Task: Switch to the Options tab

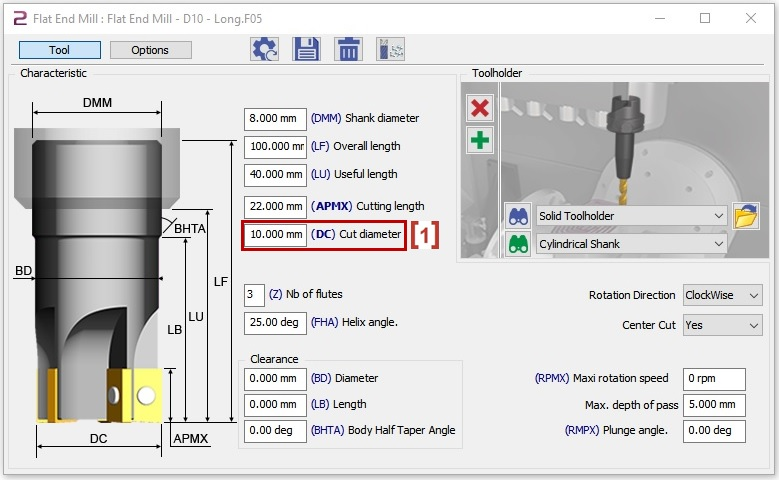Action: point(150,50)
